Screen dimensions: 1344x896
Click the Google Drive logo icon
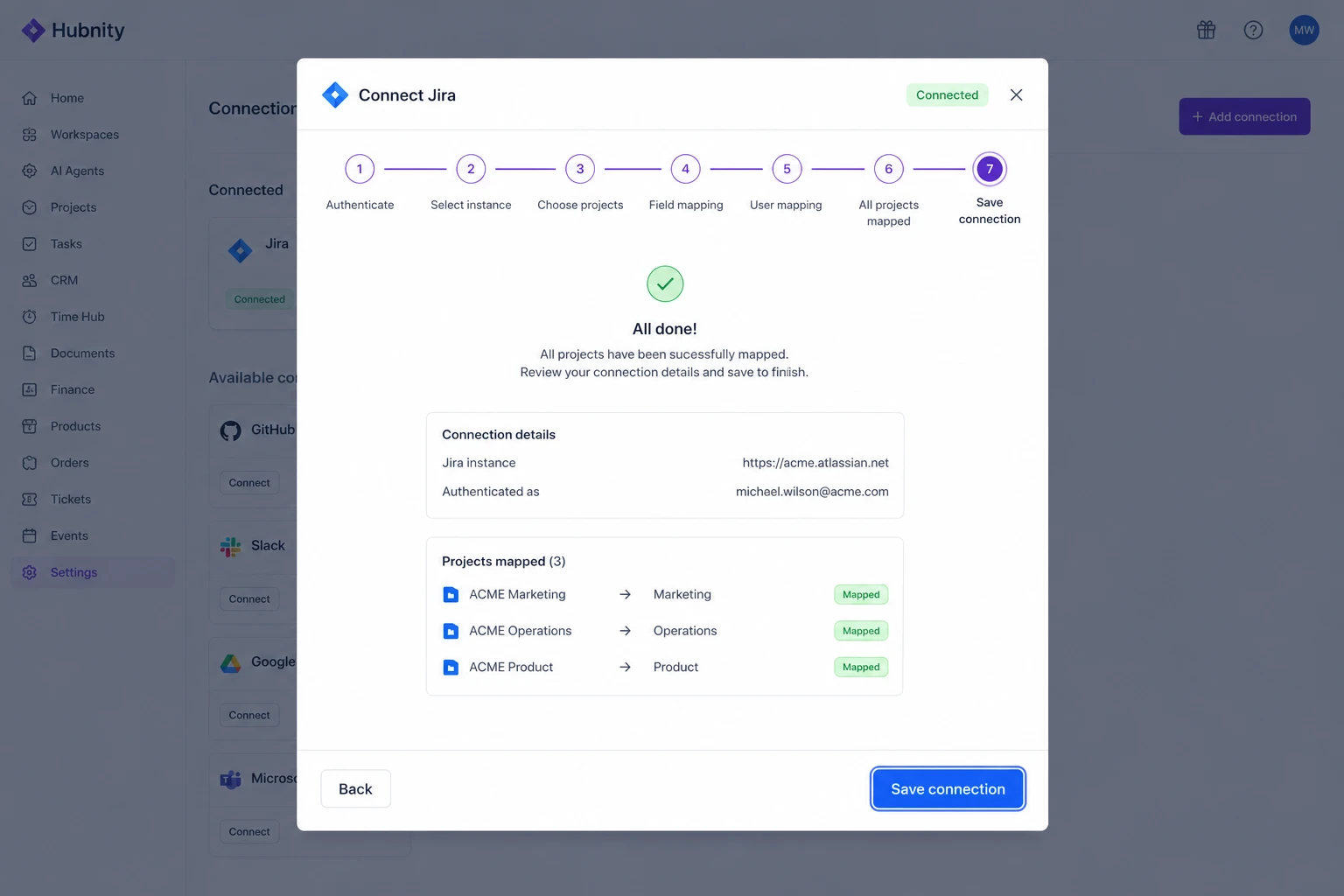pos(230,663)
